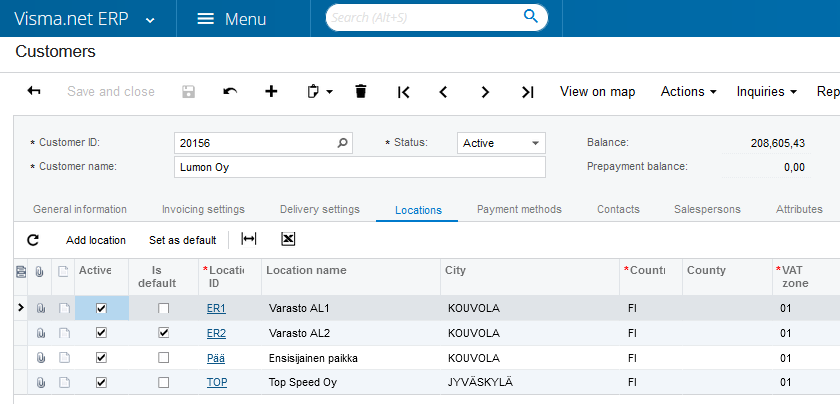
Task: Click the Customer name field
Action: pos(360,167)
